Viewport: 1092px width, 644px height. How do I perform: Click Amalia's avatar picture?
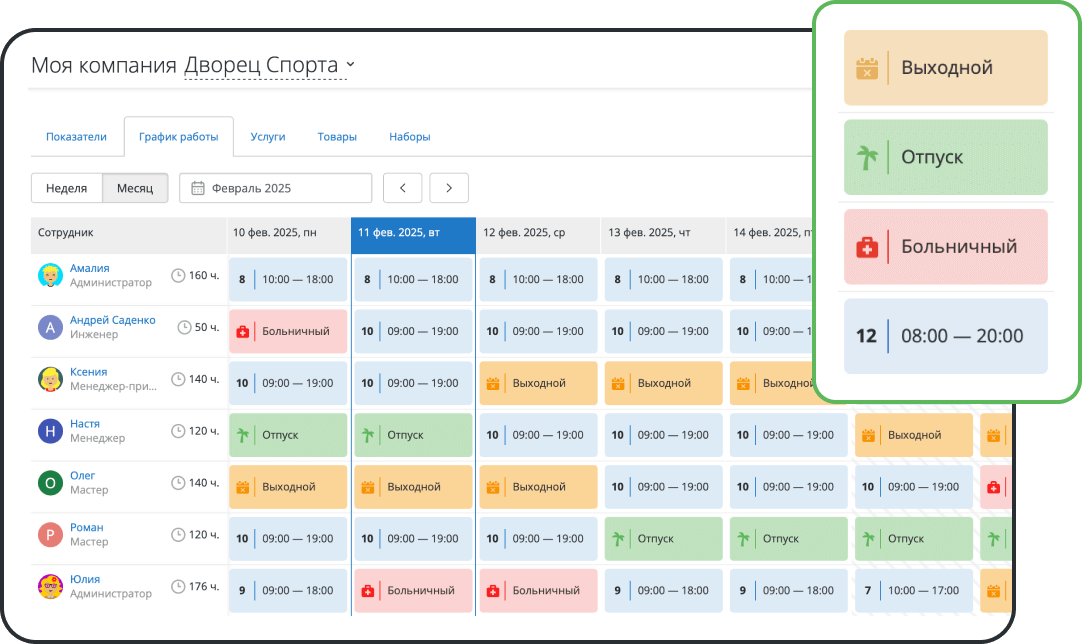(50, 275)
